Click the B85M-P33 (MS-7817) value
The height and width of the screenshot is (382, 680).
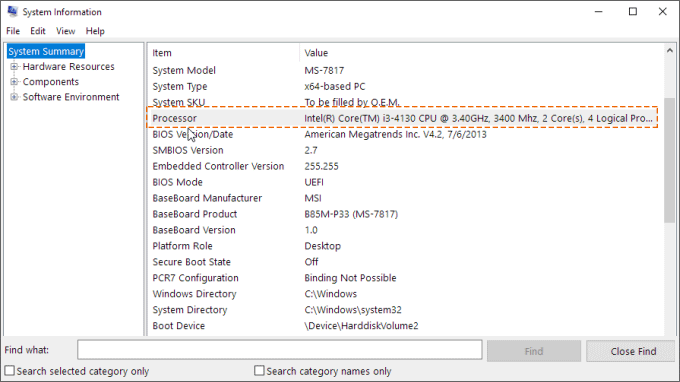pyautogui.click(x=351, y=214)
